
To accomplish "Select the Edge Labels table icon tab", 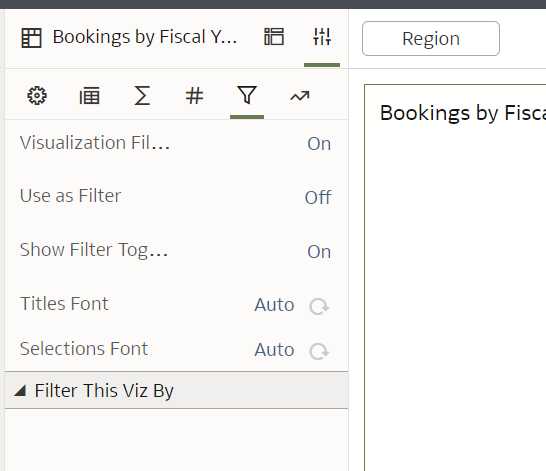I will 89,96.
